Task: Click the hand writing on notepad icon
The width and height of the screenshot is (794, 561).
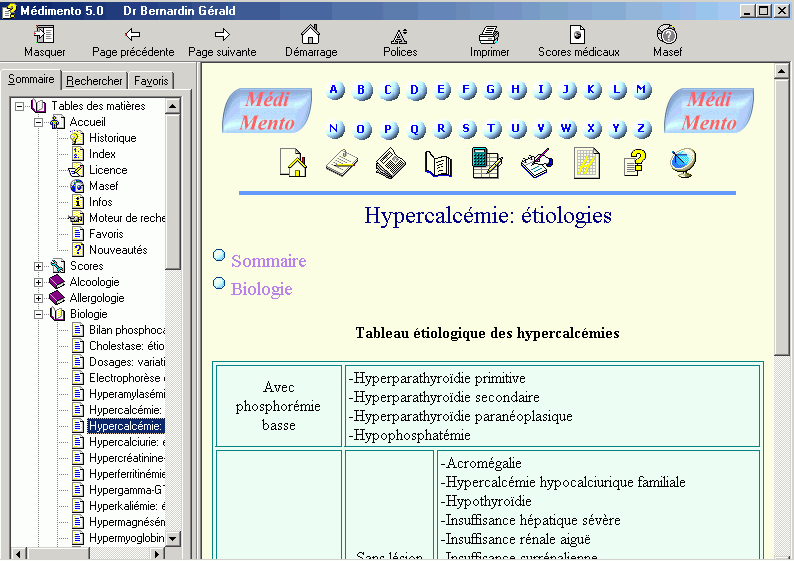Action: (537, 163)
